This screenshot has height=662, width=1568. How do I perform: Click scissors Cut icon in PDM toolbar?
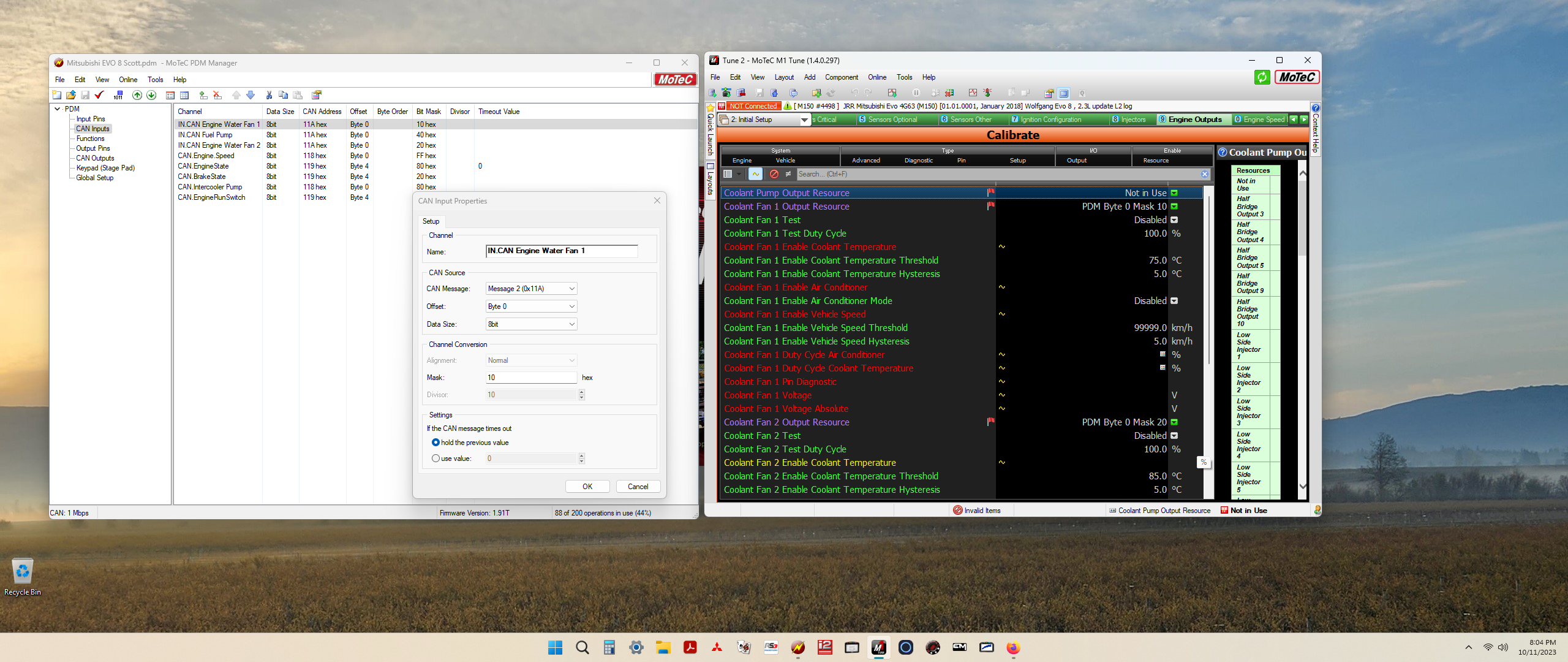coord(269,95)
